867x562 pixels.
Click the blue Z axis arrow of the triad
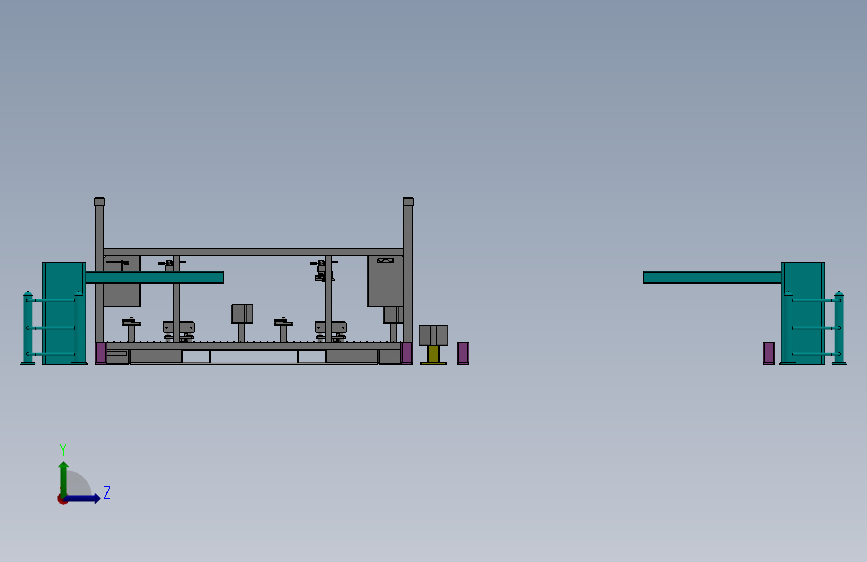pos(83,498)
